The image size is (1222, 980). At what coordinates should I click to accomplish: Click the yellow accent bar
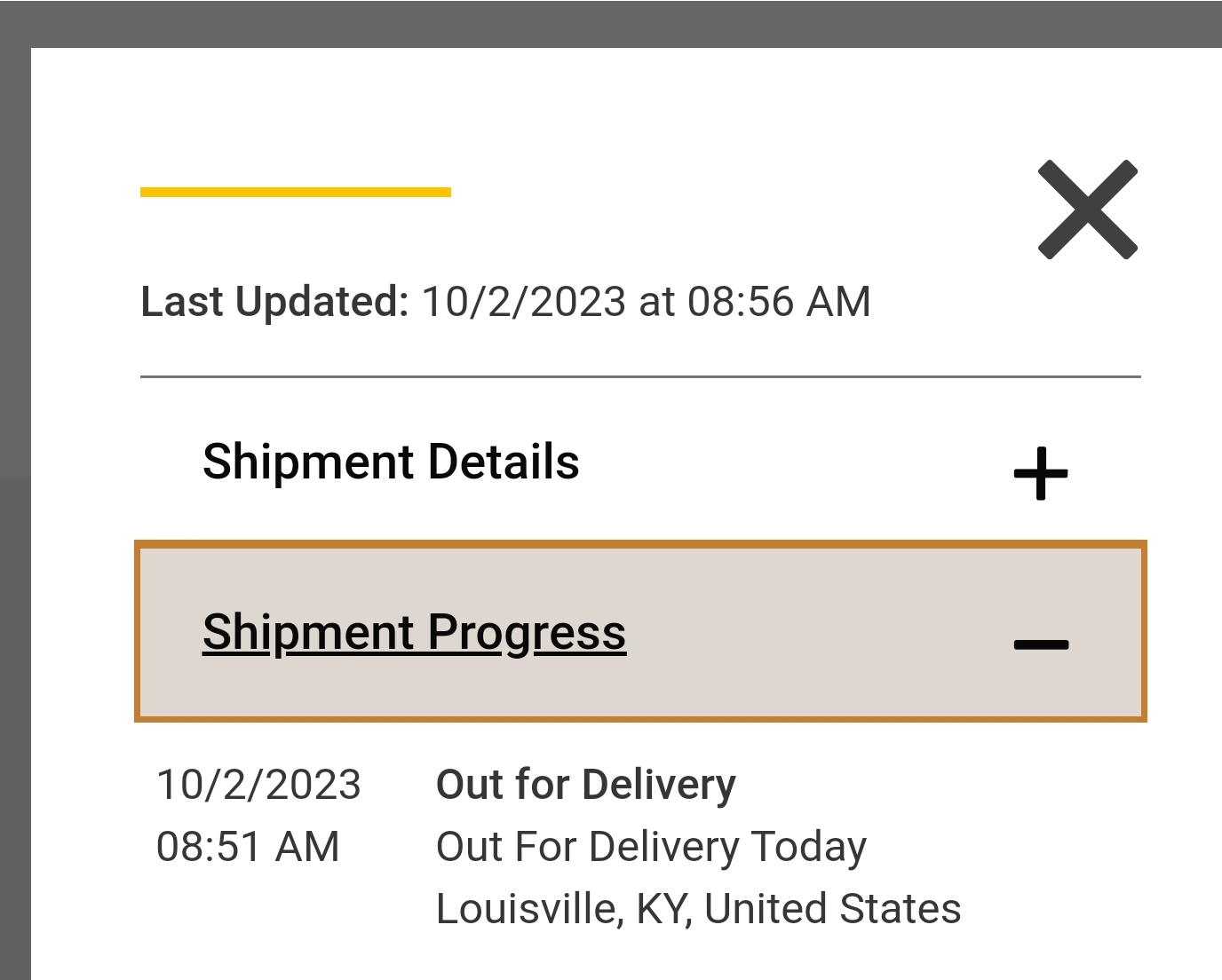click(x=295, y=192)
